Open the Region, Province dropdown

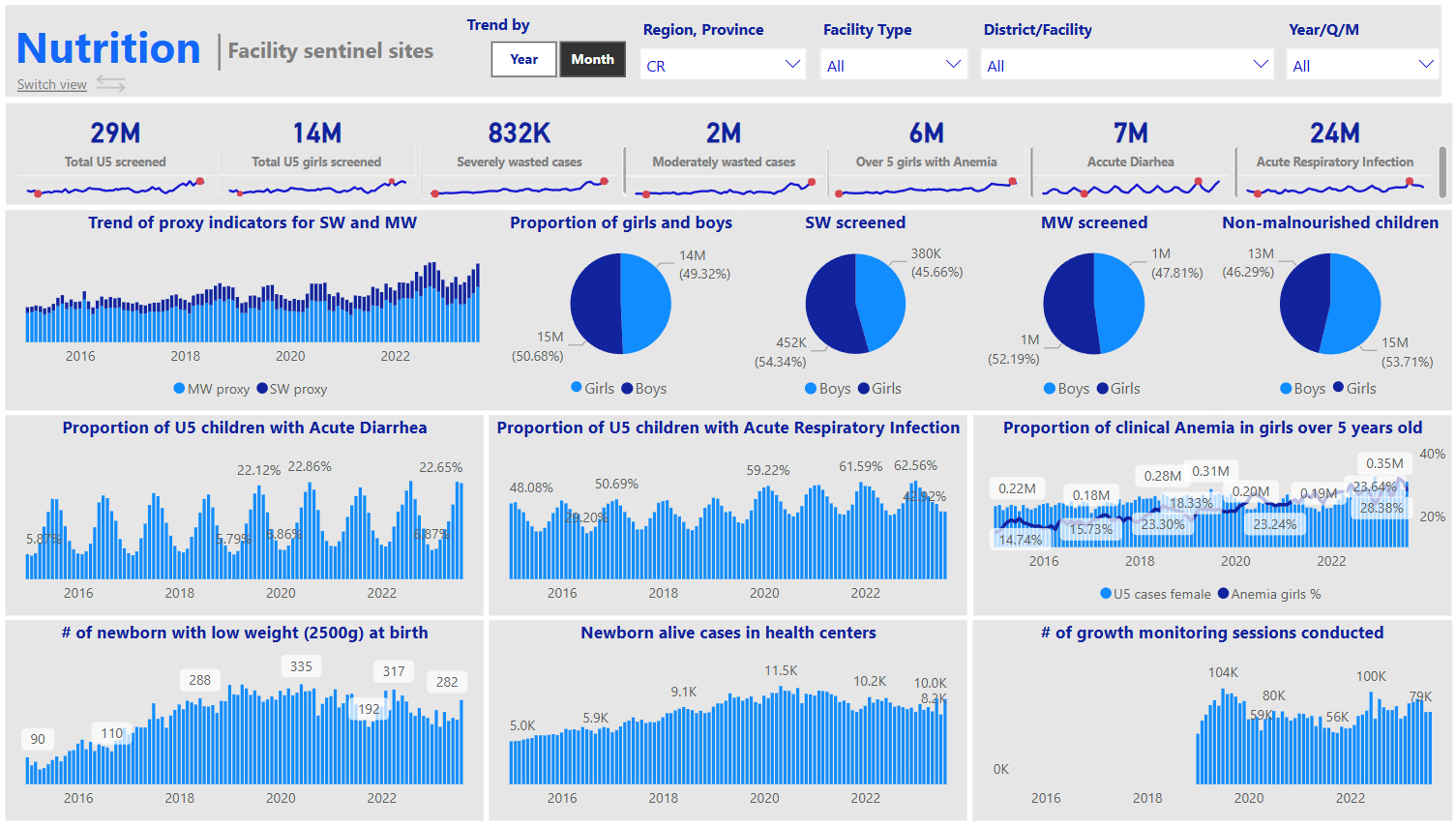pos(723,65)
